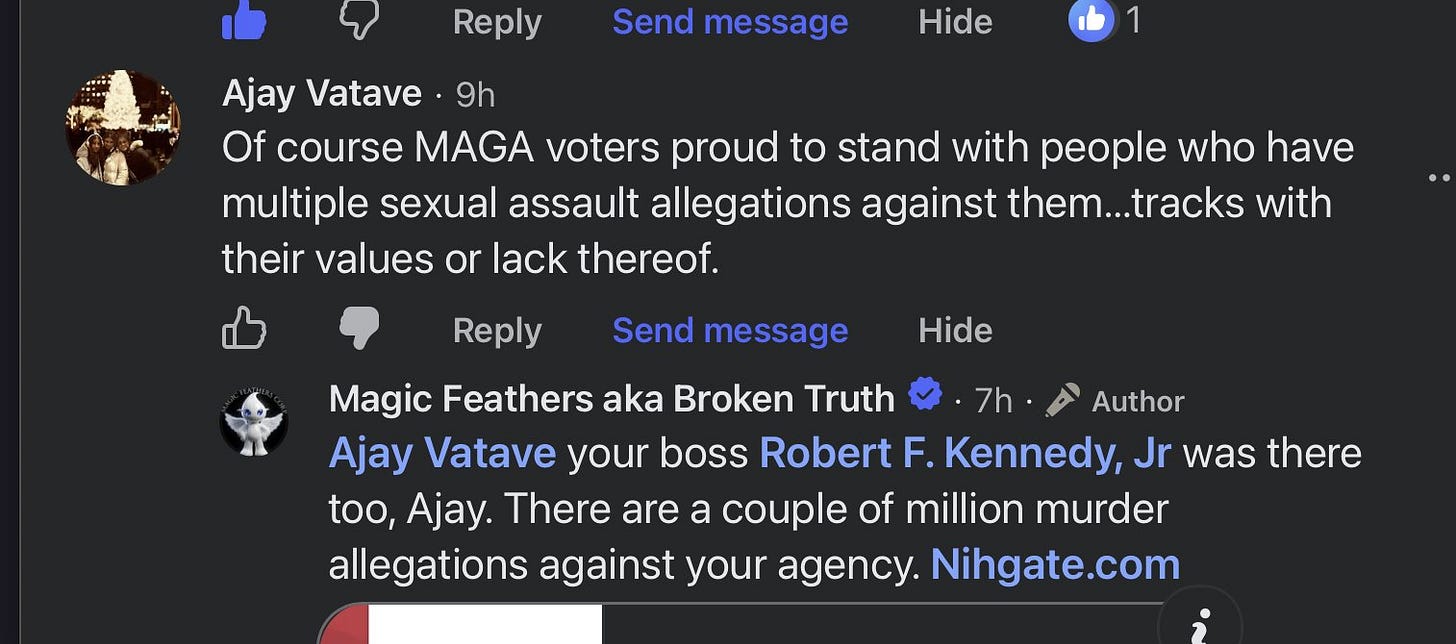Open the more options dots beside Ajay's comment
The height and width of the screenshot is (644, 1456).
(x=1440, y=178)
